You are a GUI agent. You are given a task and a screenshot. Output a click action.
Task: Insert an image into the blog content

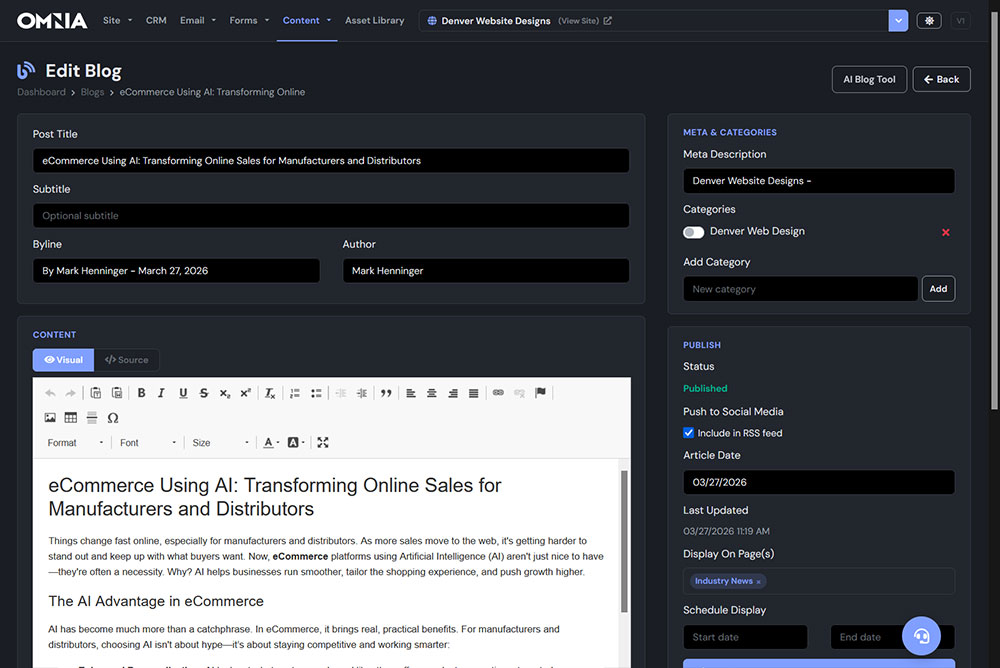(x=50, y=417)
